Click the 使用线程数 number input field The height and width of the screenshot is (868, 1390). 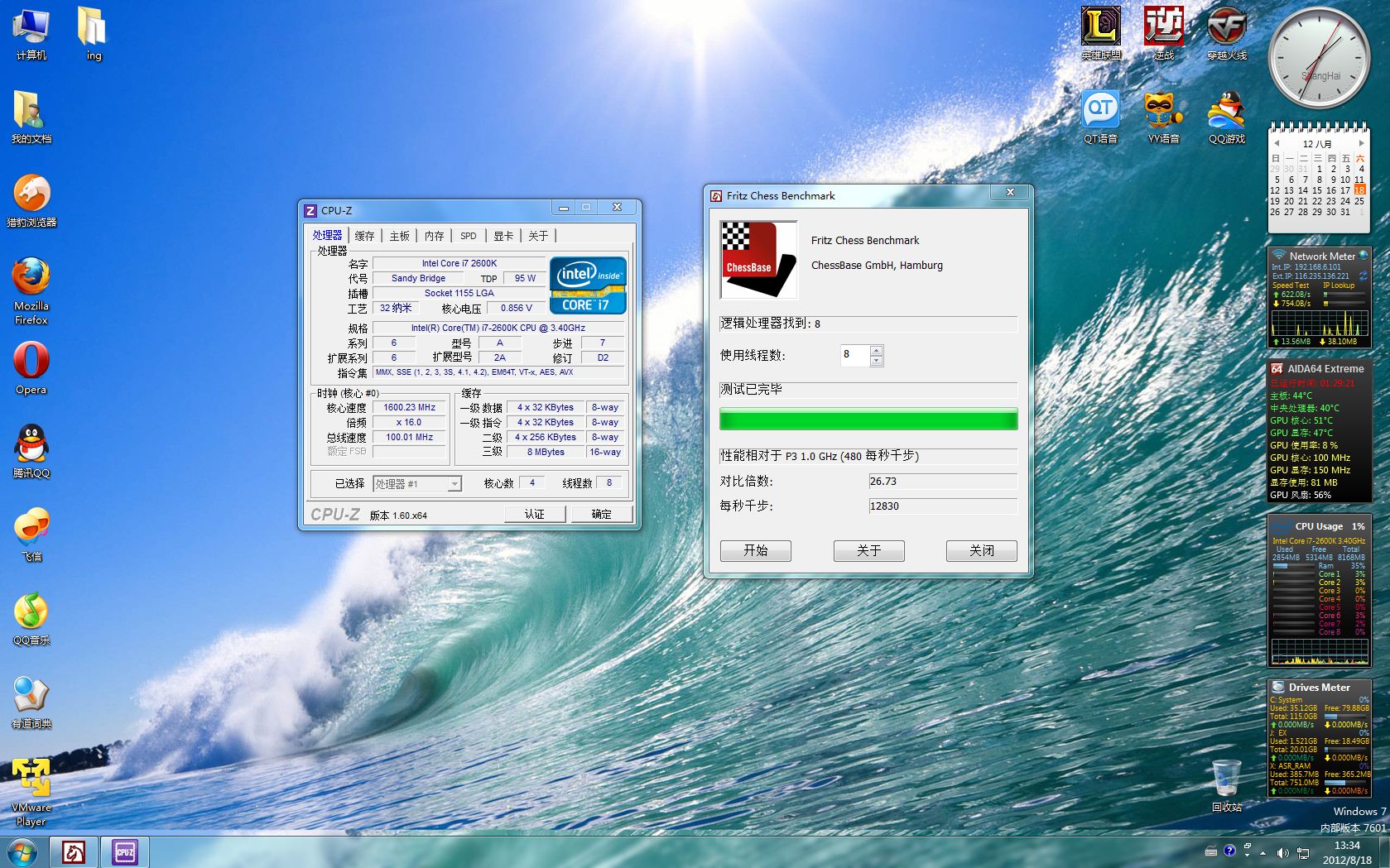coord(855,355)
